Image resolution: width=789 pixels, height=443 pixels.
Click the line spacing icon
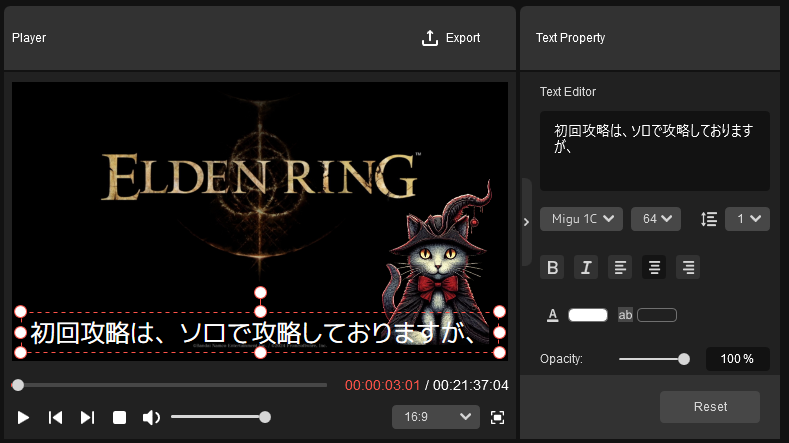(x=709, y=219)
